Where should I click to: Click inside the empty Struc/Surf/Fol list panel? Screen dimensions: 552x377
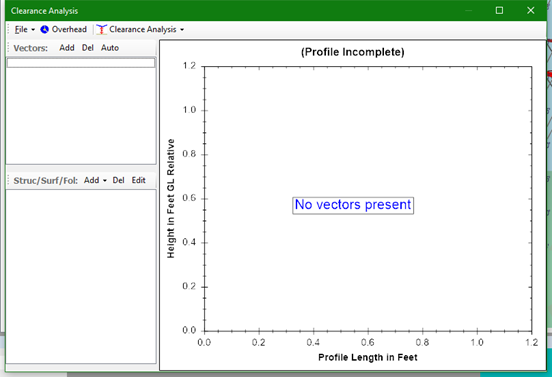[81, 277]
